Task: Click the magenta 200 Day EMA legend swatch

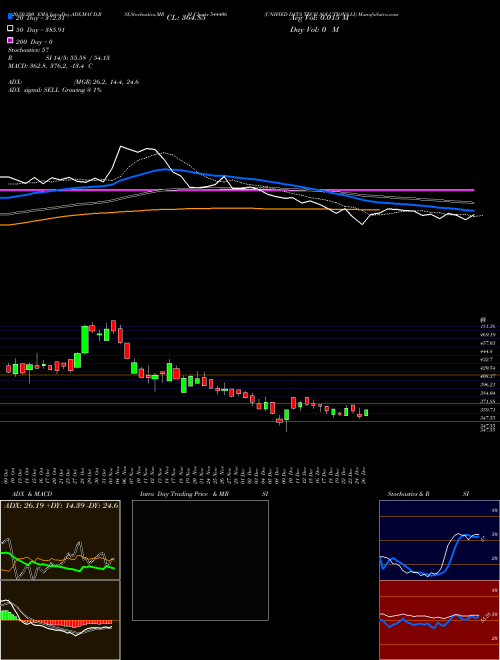Action: click(x=10, y=40)
